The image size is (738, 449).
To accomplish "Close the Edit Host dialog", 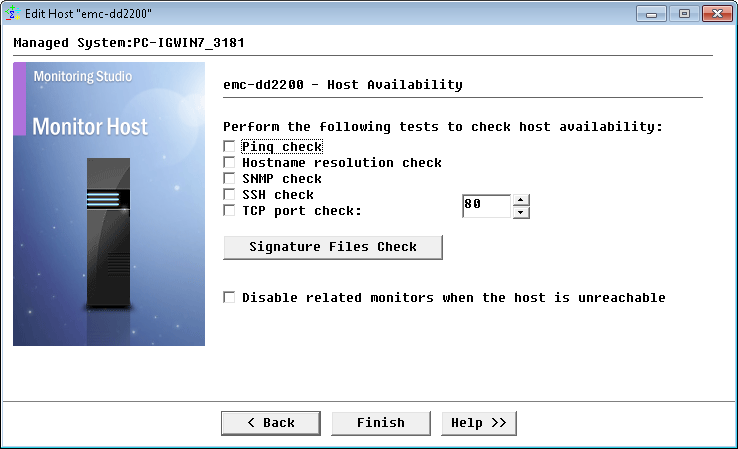I will pos(717,14).
